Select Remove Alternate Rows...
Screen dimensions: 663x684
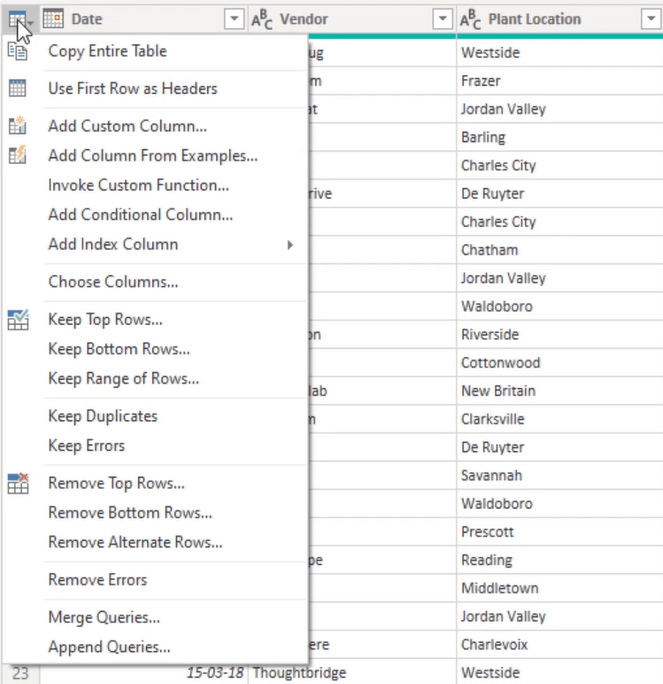tap(155, 543)
